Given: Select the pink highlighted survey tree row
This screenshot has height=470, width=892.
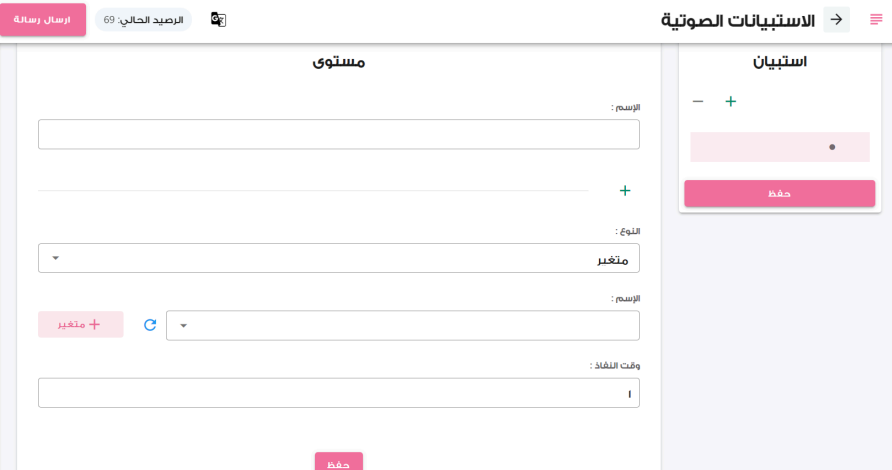Looking at the screenshot, I should pyautogui.click(x=780, y=147).
